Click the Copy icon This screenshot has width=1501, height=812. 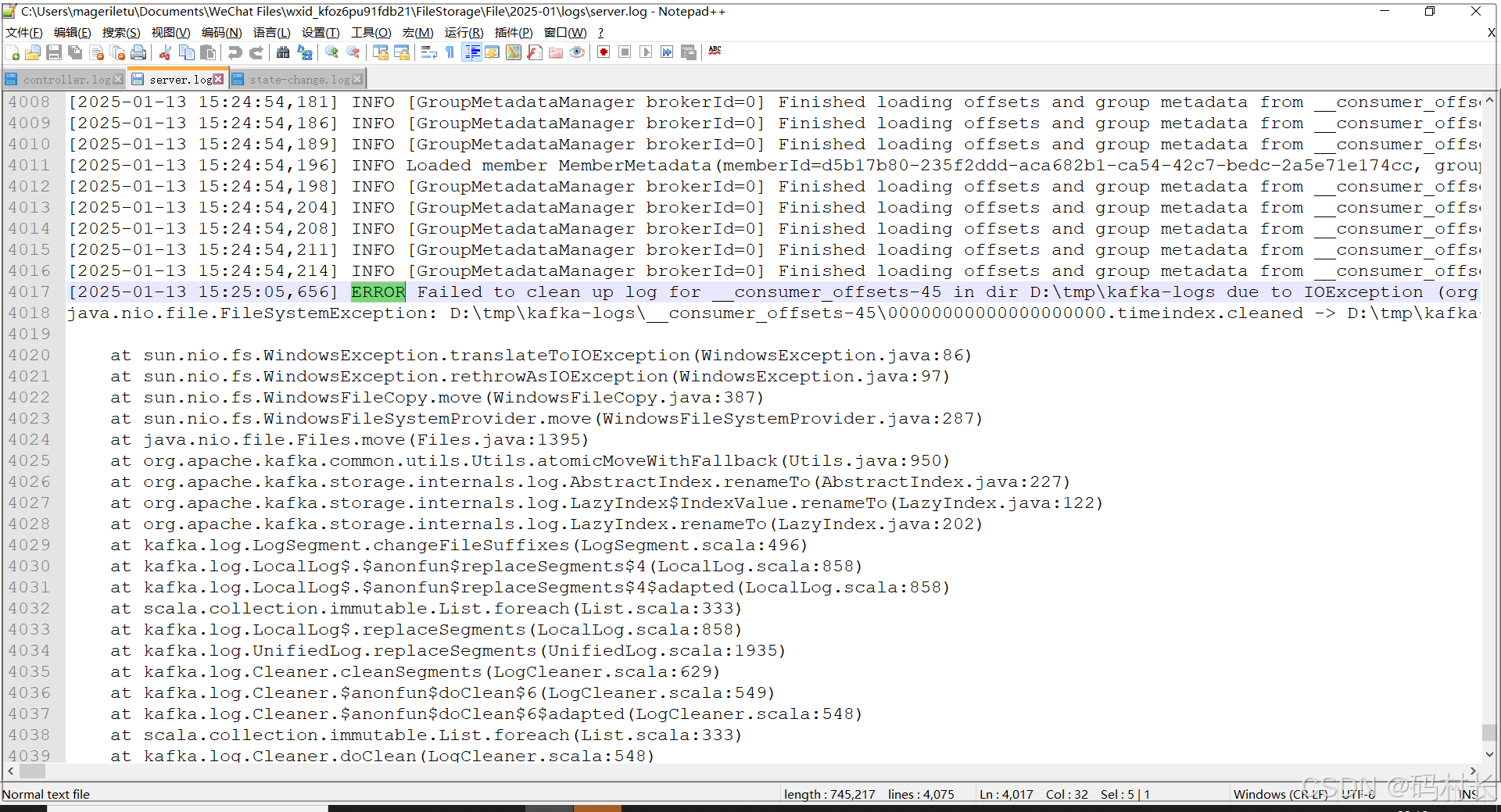pos(187,52)
